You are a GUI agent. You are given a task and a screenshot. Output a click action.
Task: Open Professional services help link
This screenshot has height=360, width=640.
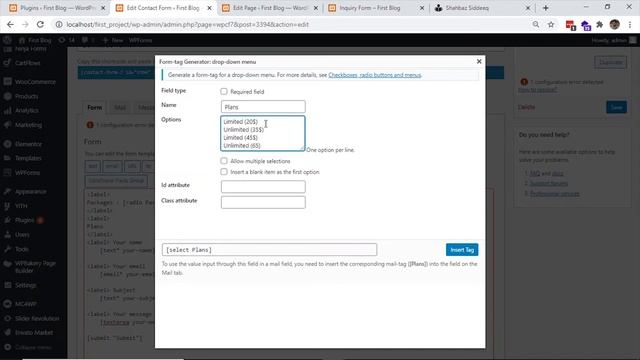(554, 193)
